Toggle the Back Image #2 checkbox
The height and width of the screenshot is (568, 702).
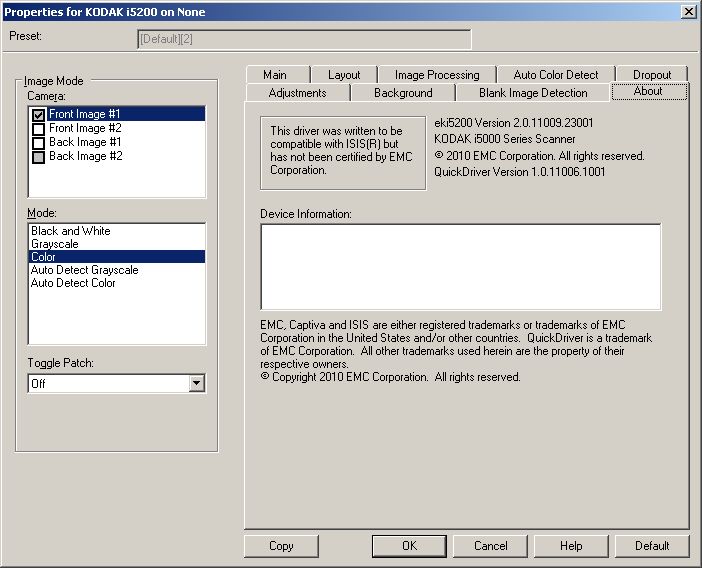pyautogui.click(x=39, y=157)
